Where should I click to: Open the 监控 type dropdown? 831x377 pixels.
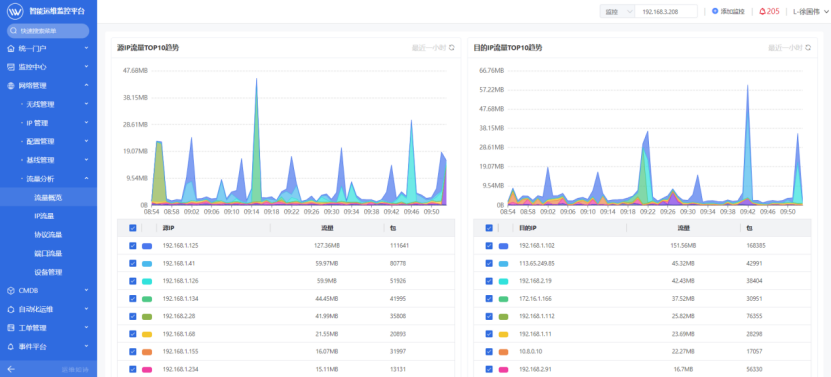pyautogui.click(x=617, y=11)
